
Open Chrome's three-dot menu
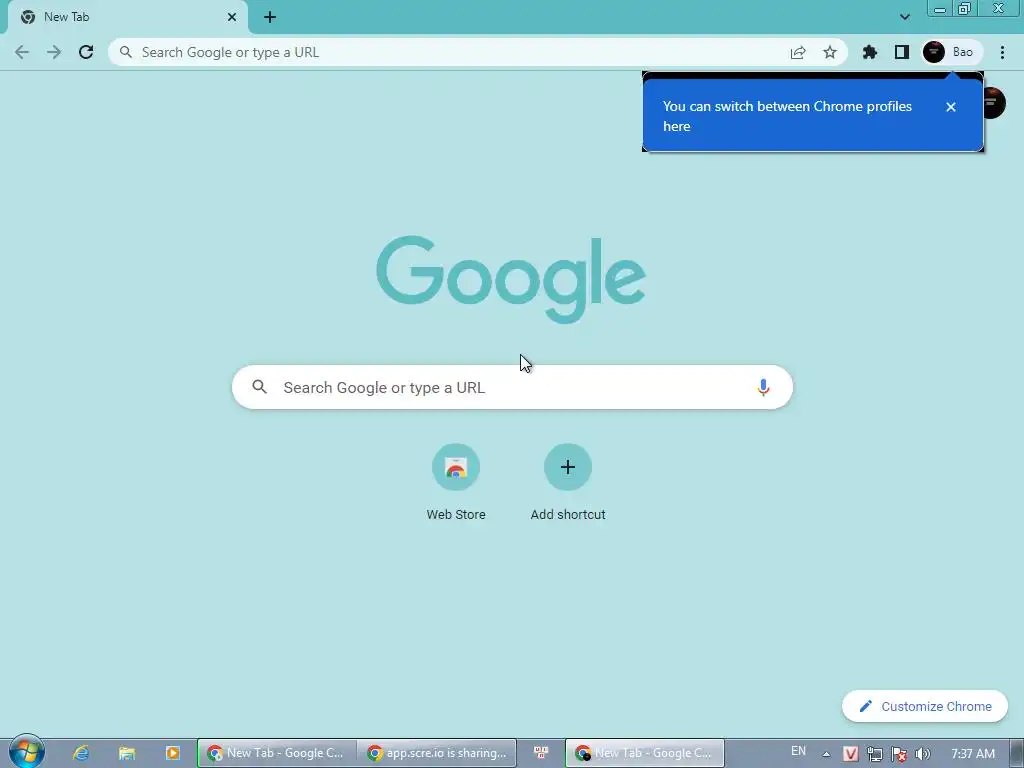(x=1002, y=52)
